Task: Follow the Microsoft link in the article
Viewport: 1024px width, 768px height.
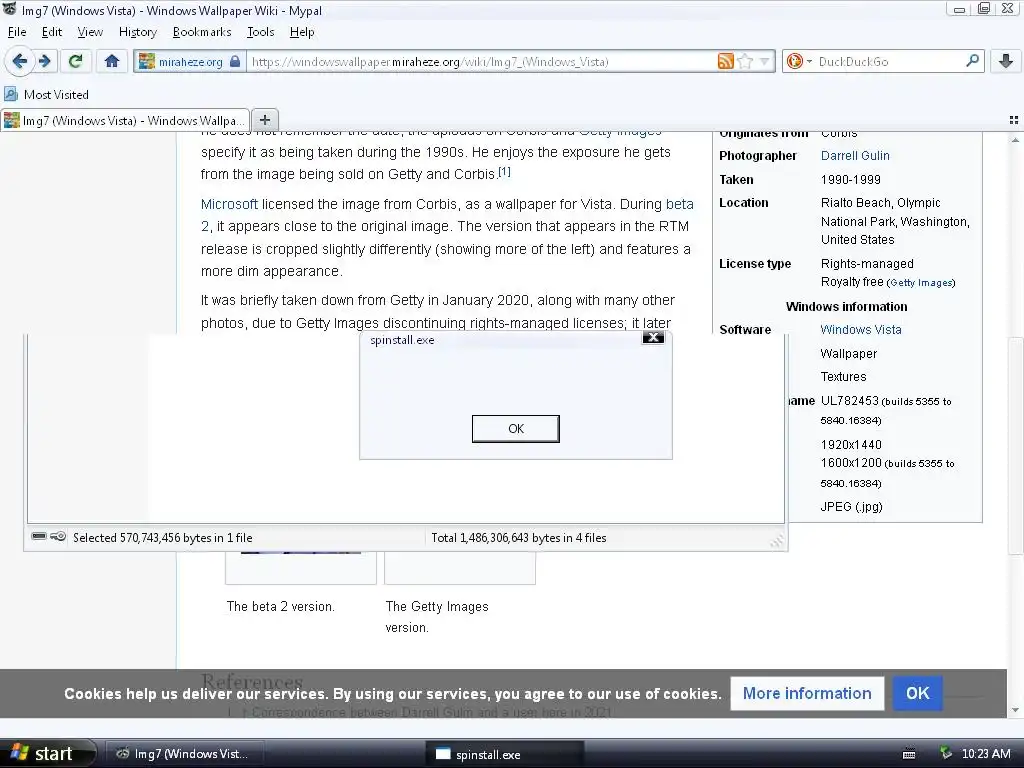Action: (x=229, y=204)
